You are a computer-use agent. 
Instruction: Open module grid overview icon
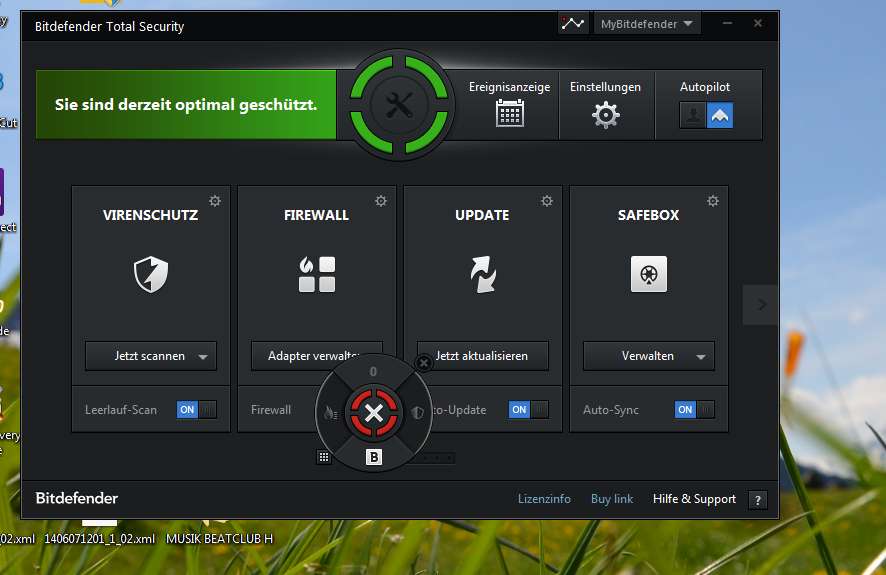coord(323,457)
